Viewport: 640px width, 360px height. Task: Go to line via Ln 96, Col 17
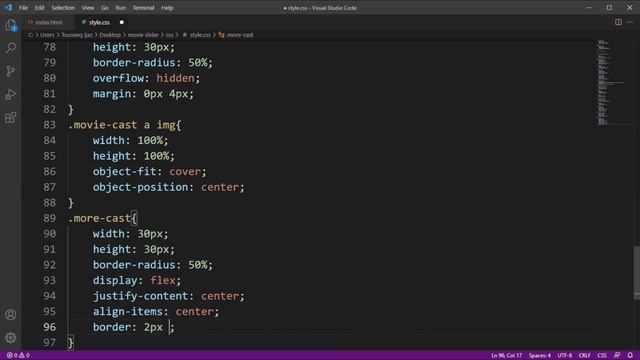(506, 356)
